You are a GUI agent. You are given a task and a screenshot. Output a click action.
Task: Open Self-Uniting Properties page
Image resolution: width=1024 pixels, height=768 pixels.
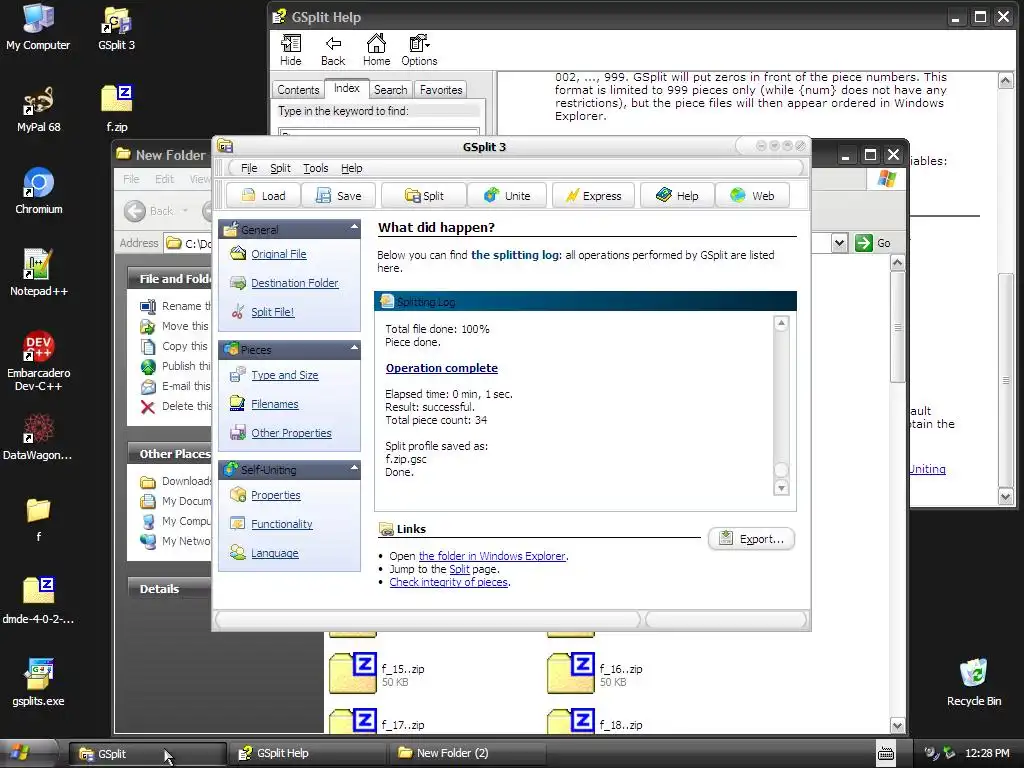[x=276, y=496]
